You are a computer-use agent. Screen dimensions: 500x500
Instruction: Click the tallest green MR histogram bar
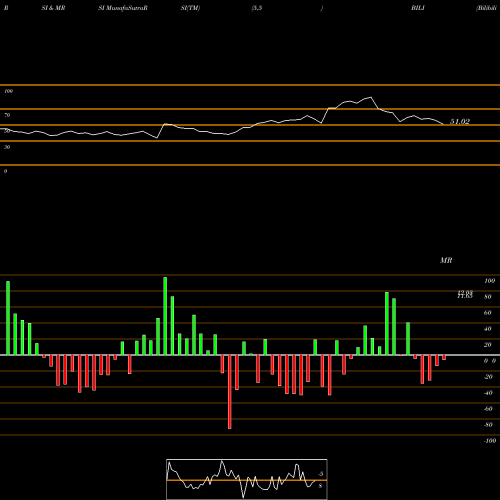[165, 316]
